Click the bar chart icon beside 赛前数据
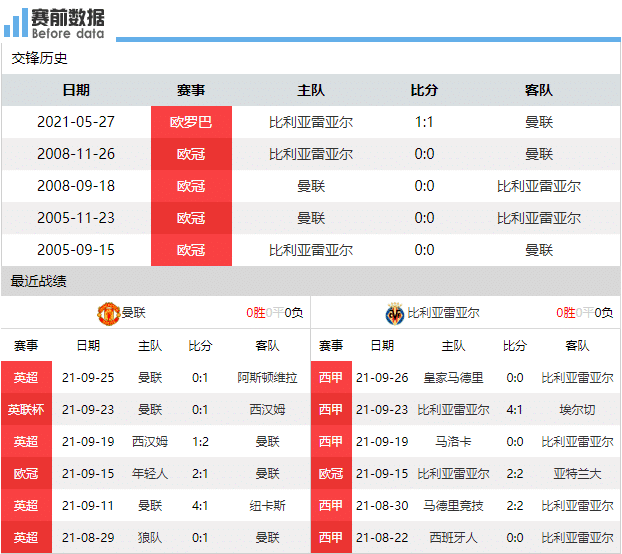The width and height of the screenshot is (622, 554). [16, 23]
